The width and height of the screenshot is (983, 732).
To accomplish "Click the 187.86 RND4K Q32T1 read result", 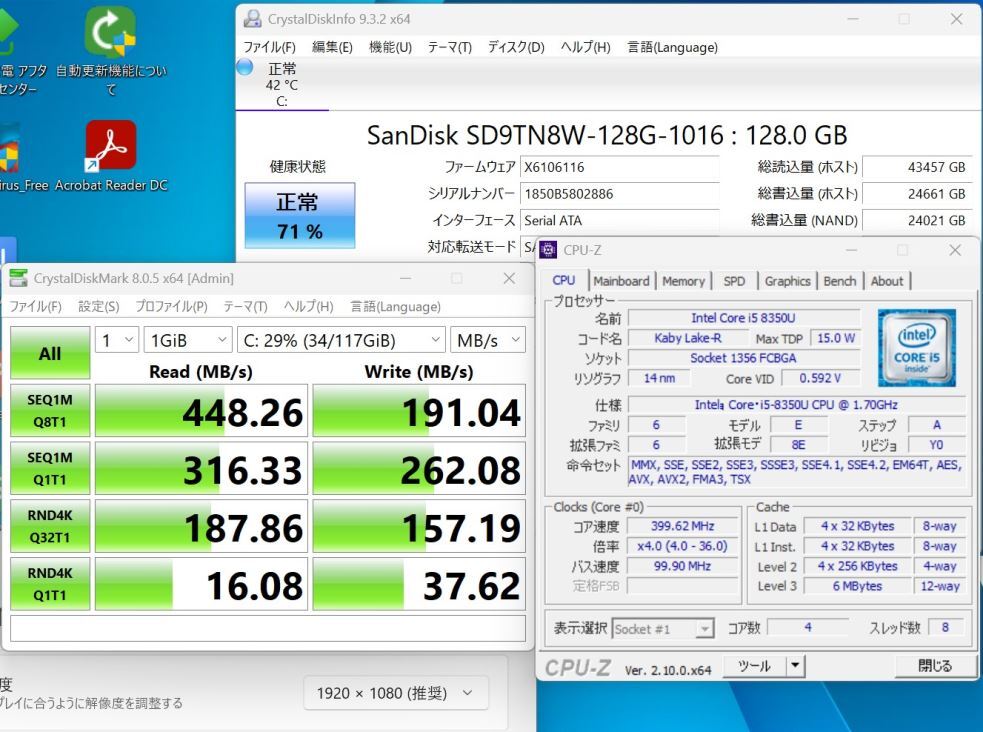I will tap(201, 526).
